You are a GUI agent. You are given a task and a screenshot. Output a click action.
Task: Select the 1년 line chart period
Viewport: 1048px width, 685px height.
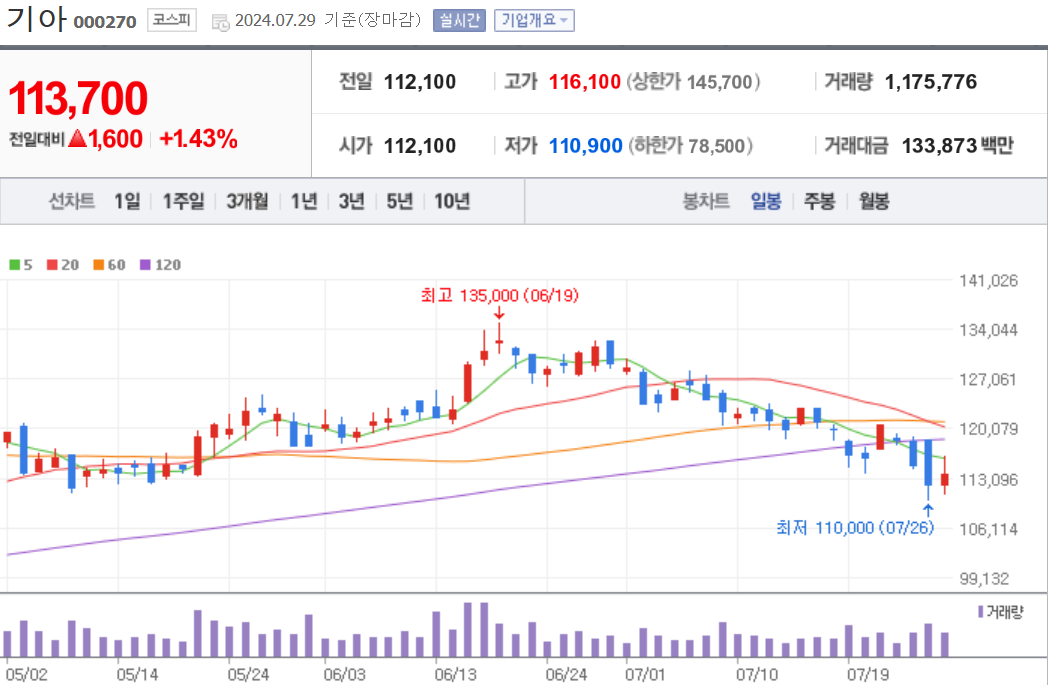click(303, 200)
